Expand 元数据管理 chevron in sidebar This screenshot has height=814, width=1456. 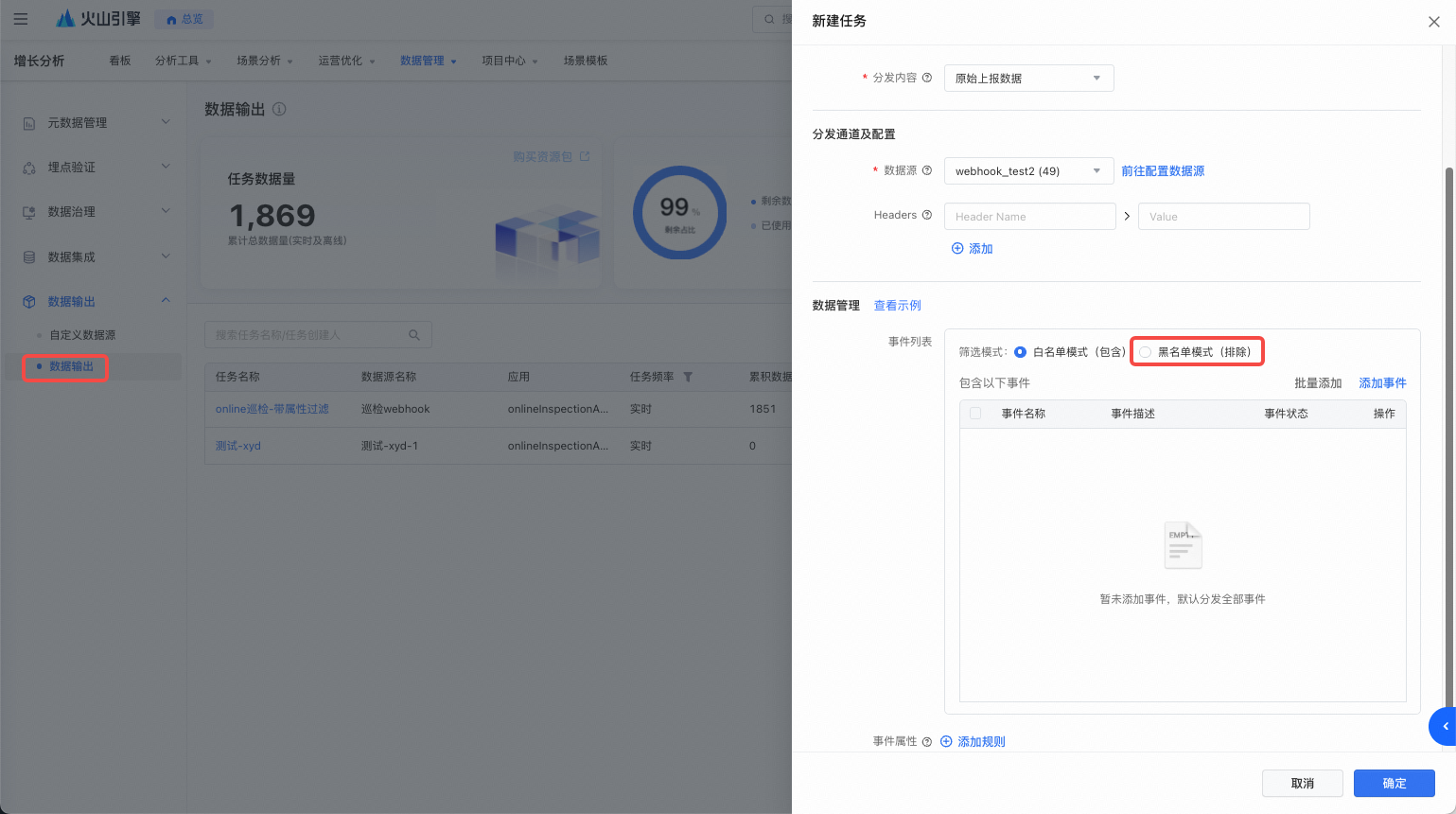166,122
